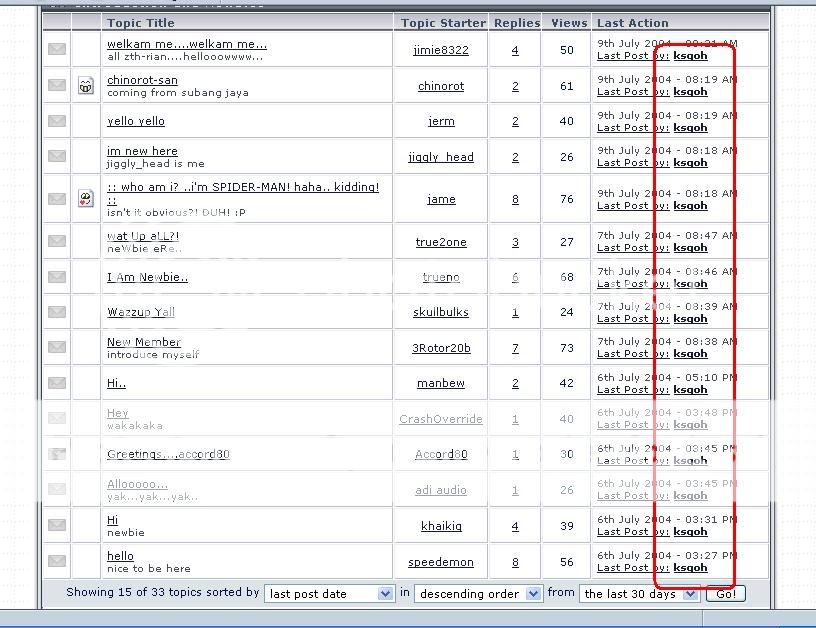Viewport: 816px width, 628px height.
Task: Click envelope icon beside 'hello' topic
Action: click(x=57, y=561)
